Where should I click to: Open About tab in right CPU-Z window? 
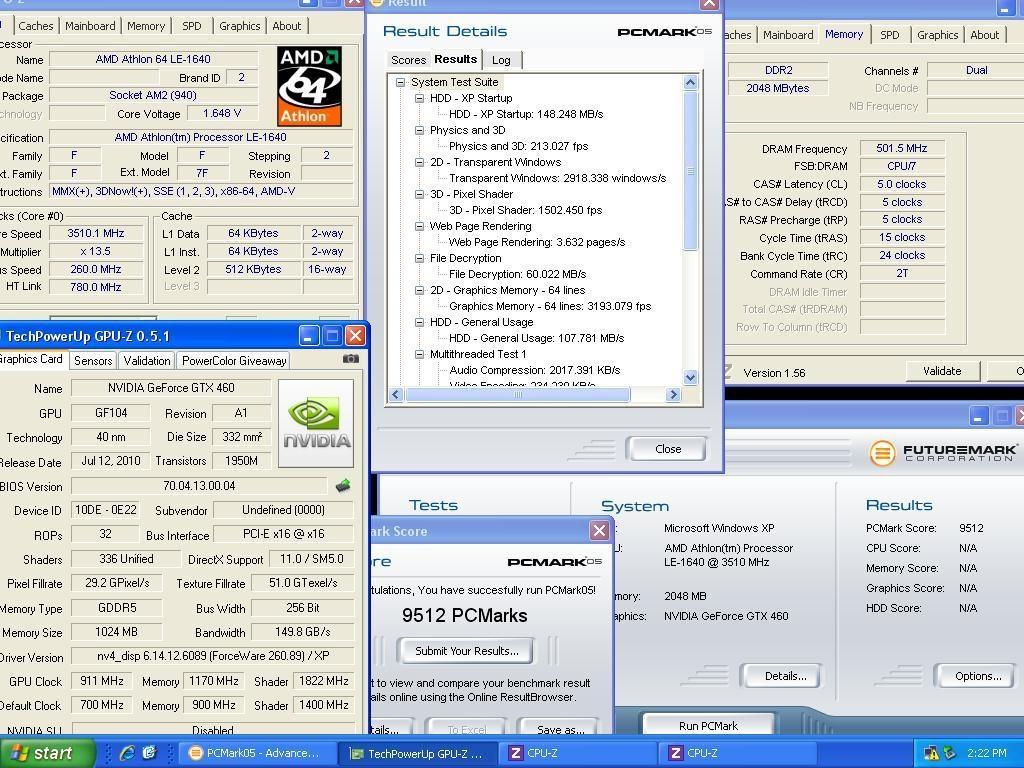984,35
